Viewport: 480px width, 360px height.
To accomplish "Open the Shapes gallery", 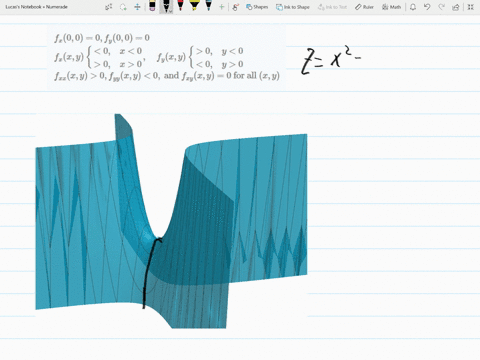I will [257, 7].
